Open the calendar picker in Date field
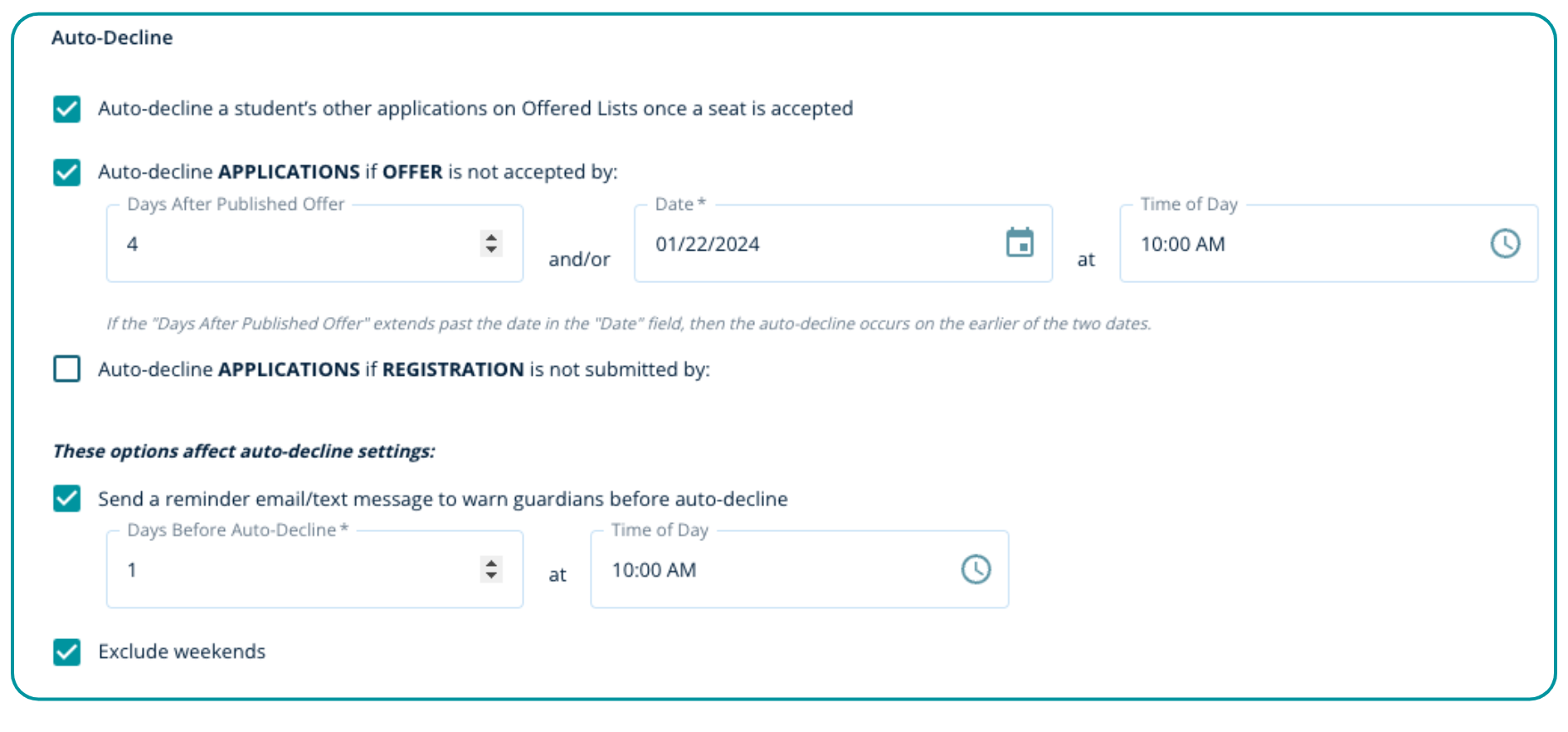The width and height of the screenshot is (1568, 732). click(1019, 243)
